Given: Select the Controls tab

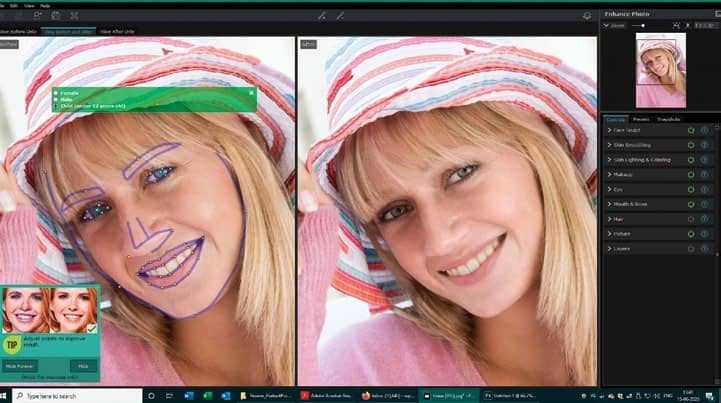Looking at the screenshot, I should [x=615, y=119].
